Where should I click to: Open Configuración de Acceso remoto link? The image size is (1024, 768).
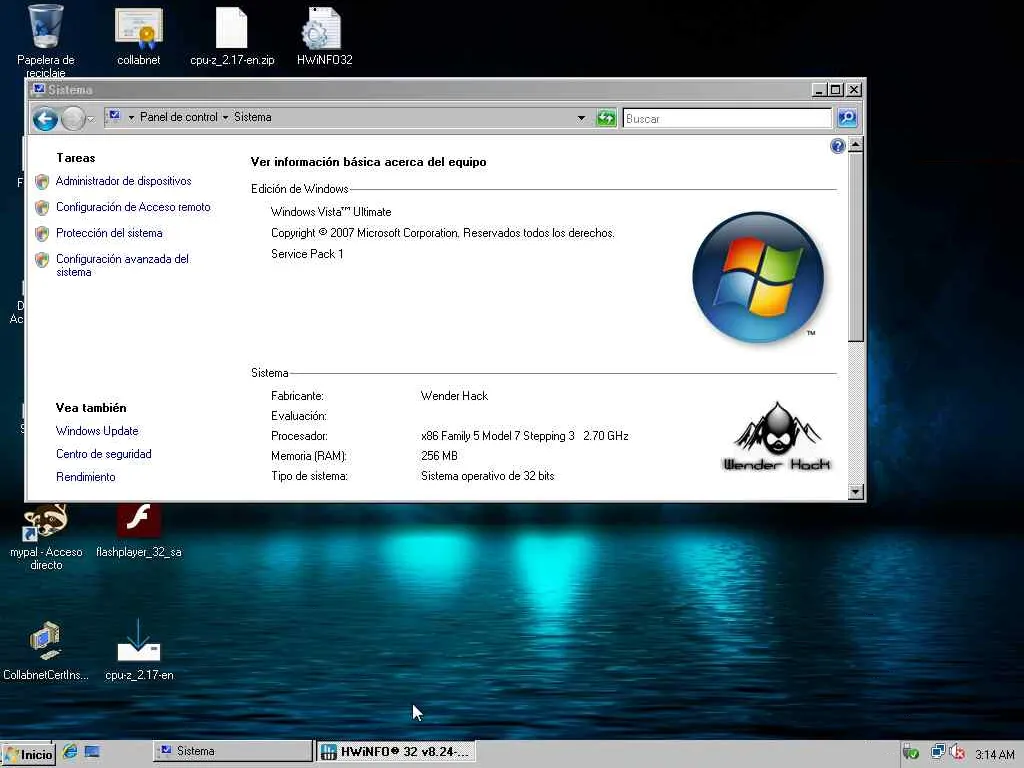click(x=133, y=207)
